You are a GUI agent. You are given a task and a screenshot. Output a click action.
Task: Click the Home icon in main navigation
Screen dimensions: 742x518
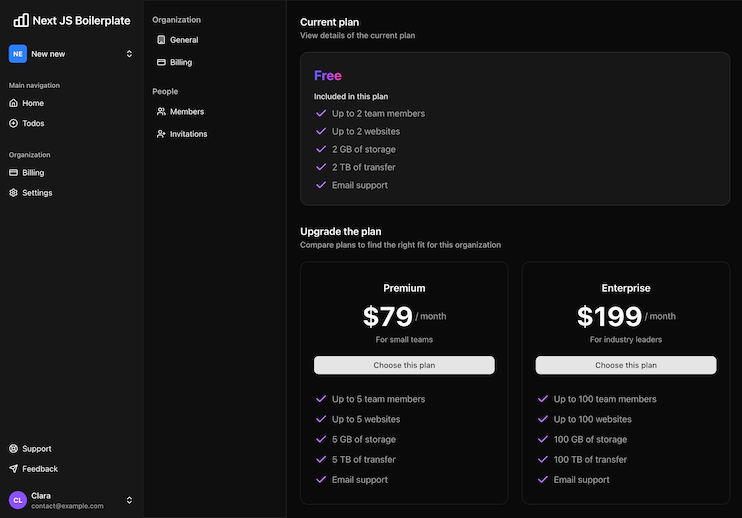click(x=13, y=103)
